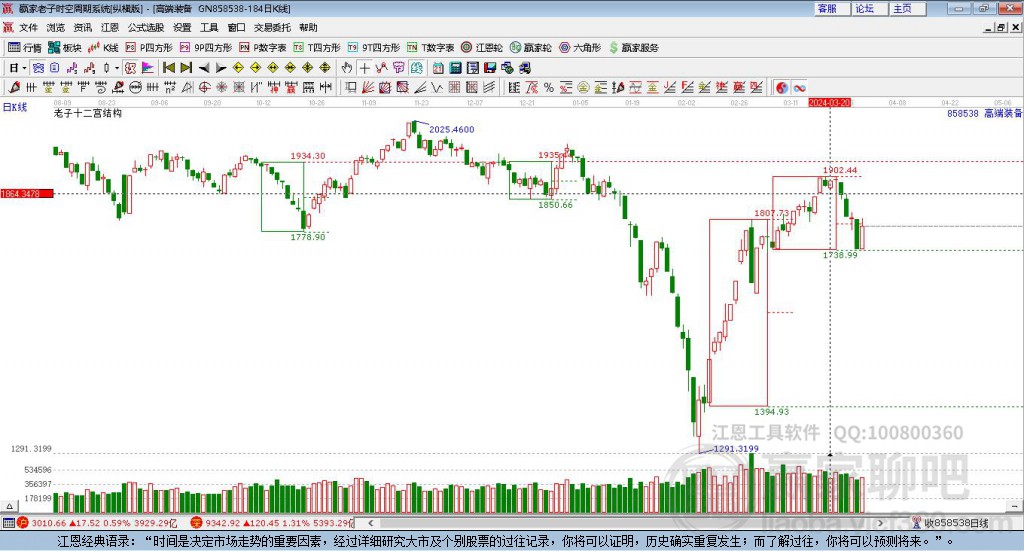This screenshot has width=1024, height=551.
Task: Click the status bar grid icon
Action: point(8,523)
